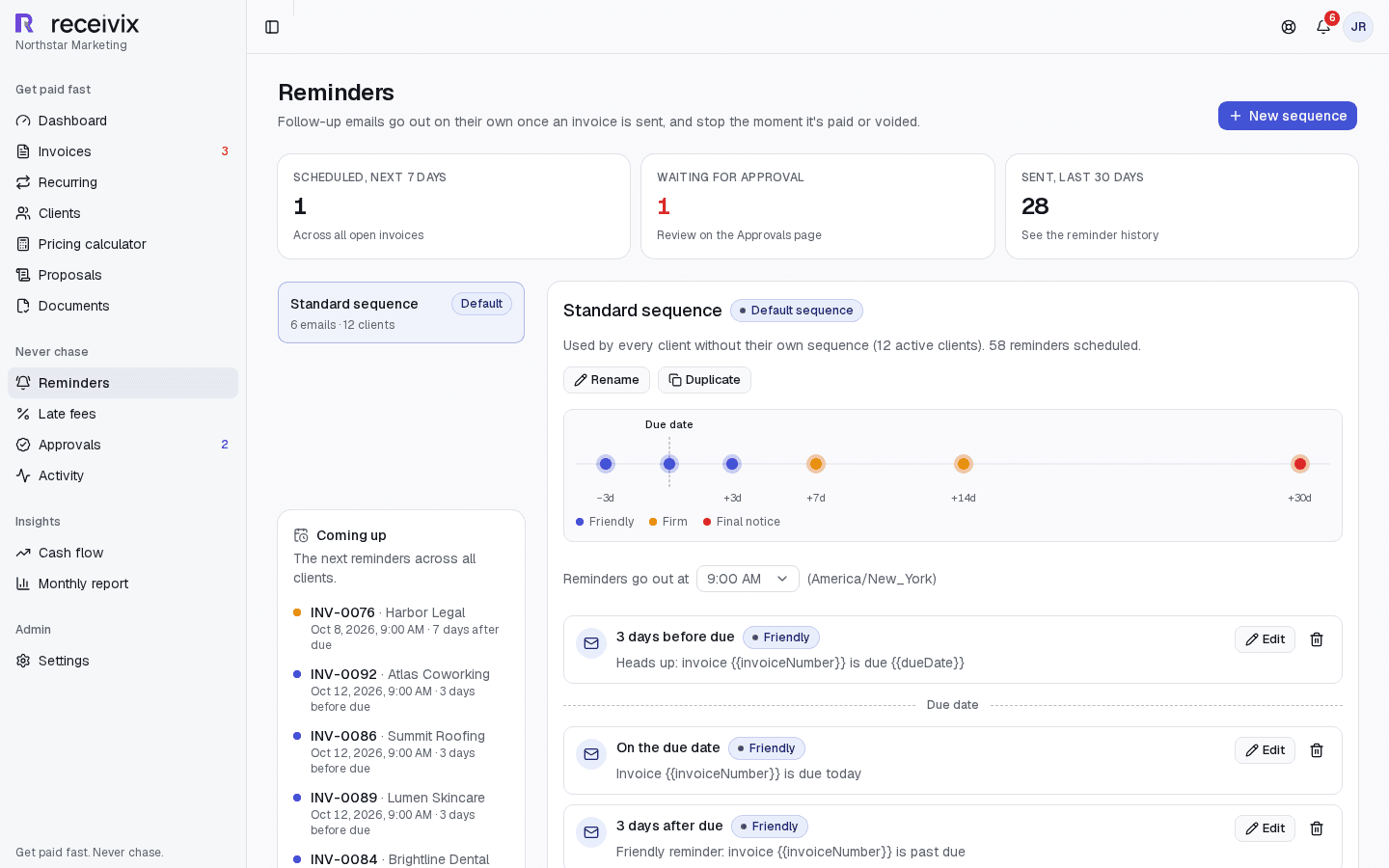This screenshot has width=1389, height=868.
Task: Delete the 3 days after due email
Action: (x=1317, y=828)
